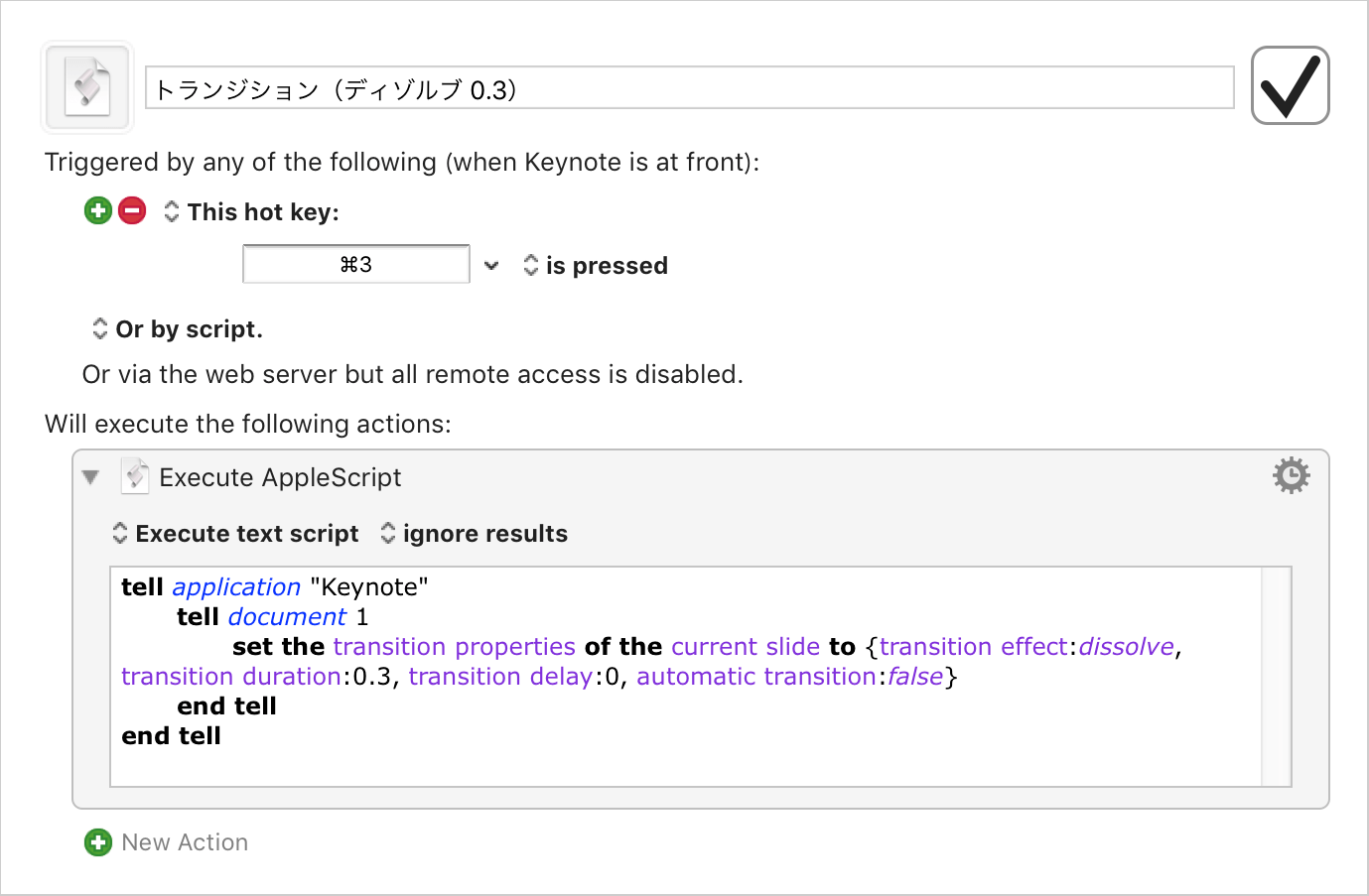This screenshot has width=1369, height=896.
Task: Click the 'New Action' label
Action: click(x=185, y=842)
